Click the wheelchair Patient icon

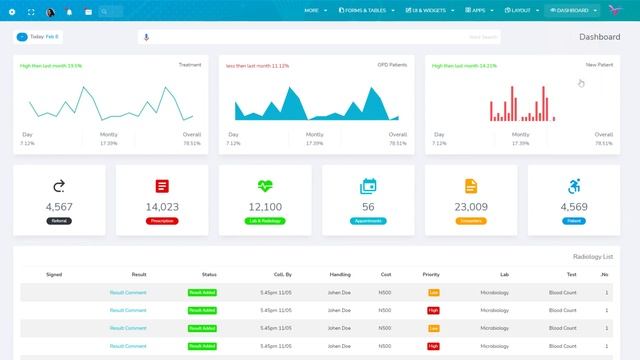(x=574, y=186)
